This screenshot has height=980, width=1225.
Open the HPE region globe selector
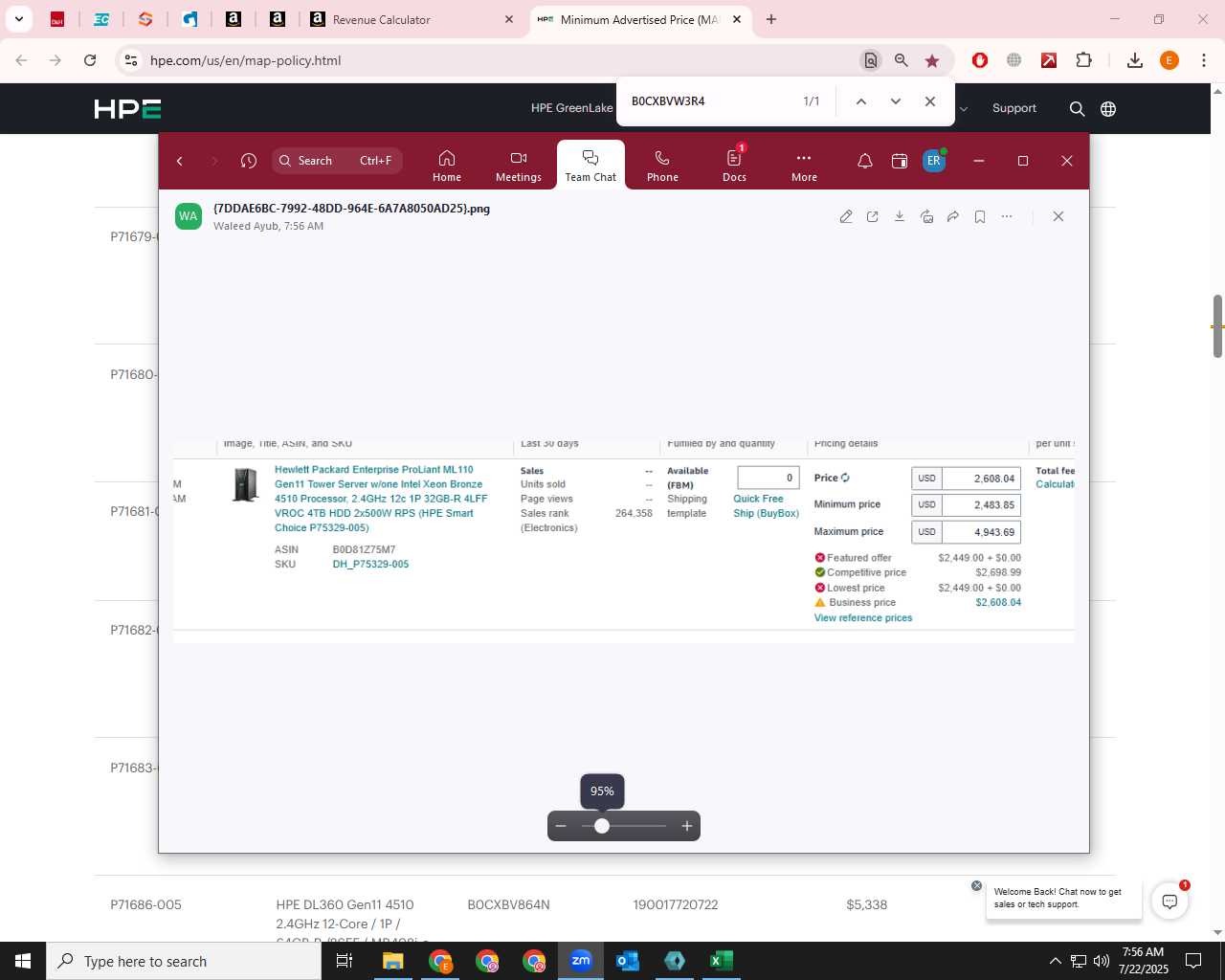[x=1108, y=109]
